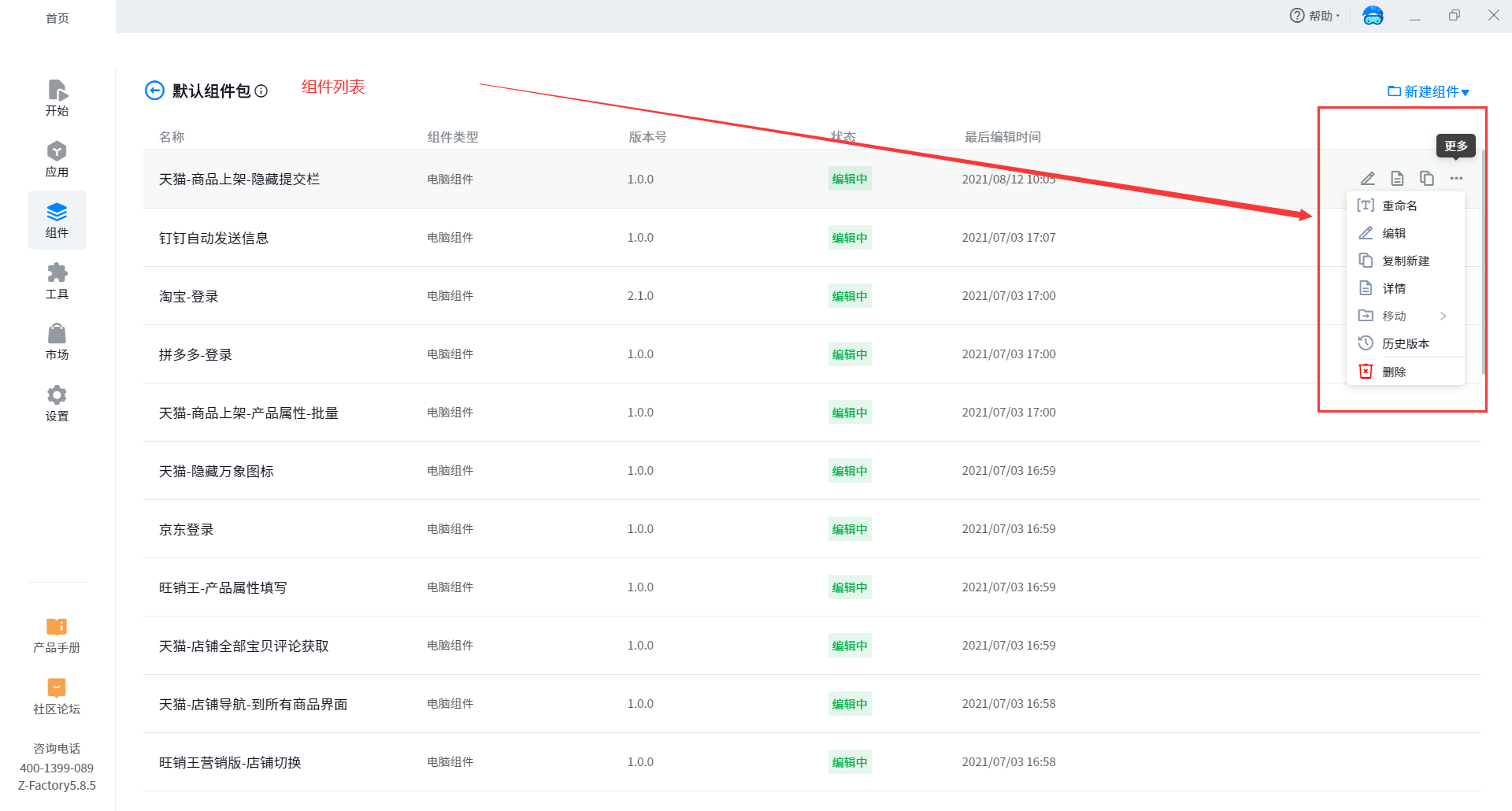Expand the 新建组件 dropdown
The height and width of the screenshot is (811, 1512).
[x=1429, y=91]
